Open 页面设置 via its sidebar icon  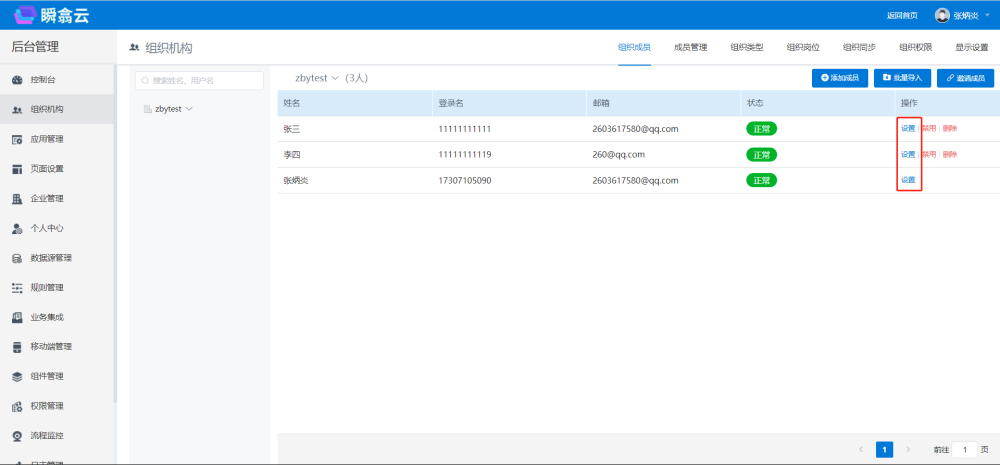tap(17, 169)
